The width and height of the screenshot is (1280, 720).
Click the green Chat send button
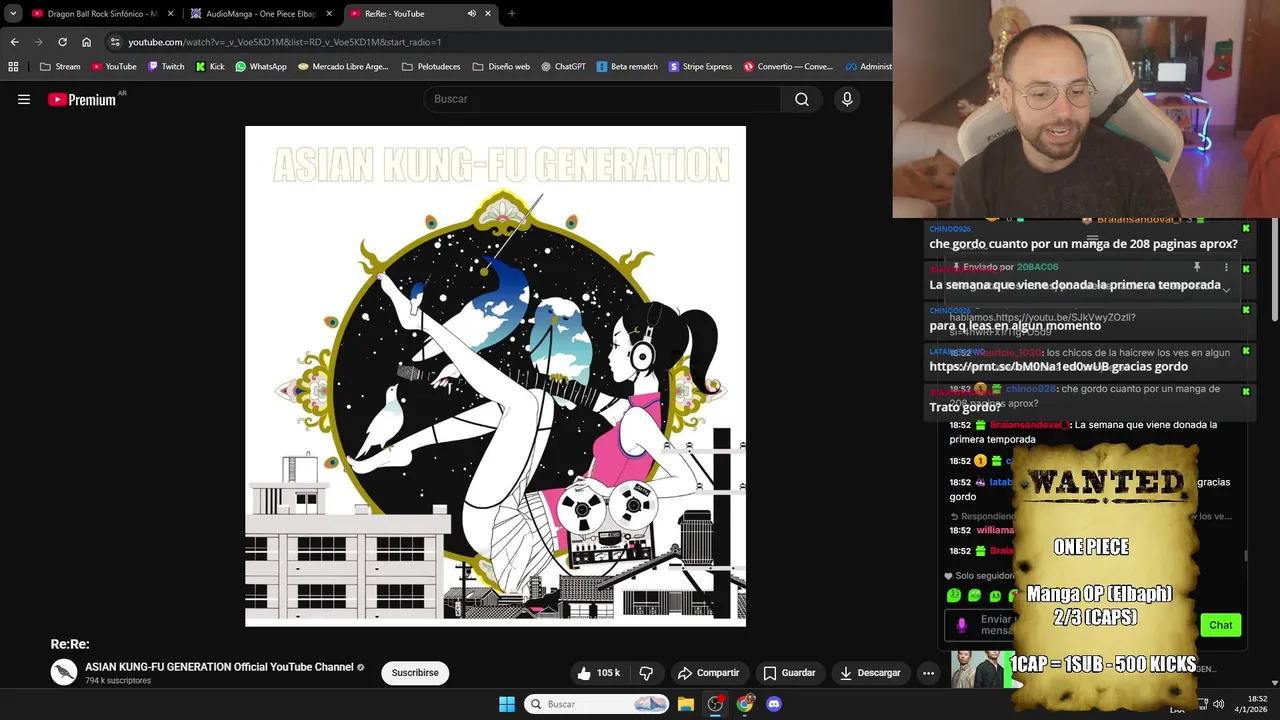point(1221,625)
